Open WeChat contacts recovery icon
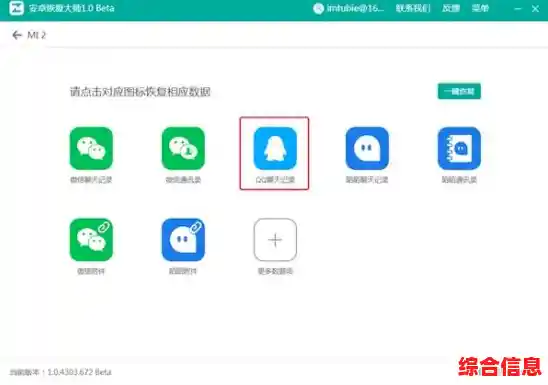The height and width of the screenshot is (385, 548). pyautogui.click(x=183, y=148)
